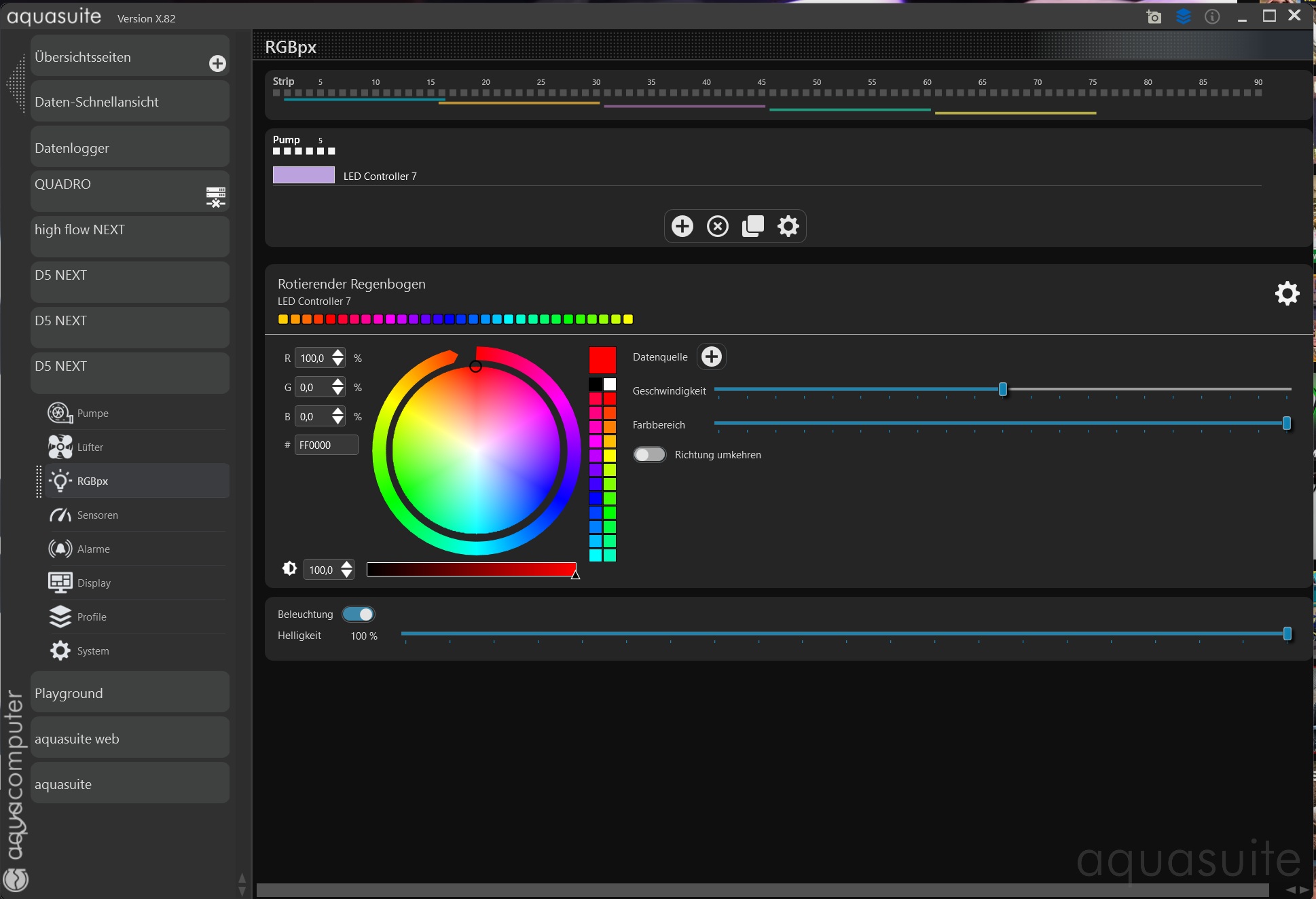Increase the brightness stepper value
The width and height of the screenshot is (1316, 899).
pos(347,565)
